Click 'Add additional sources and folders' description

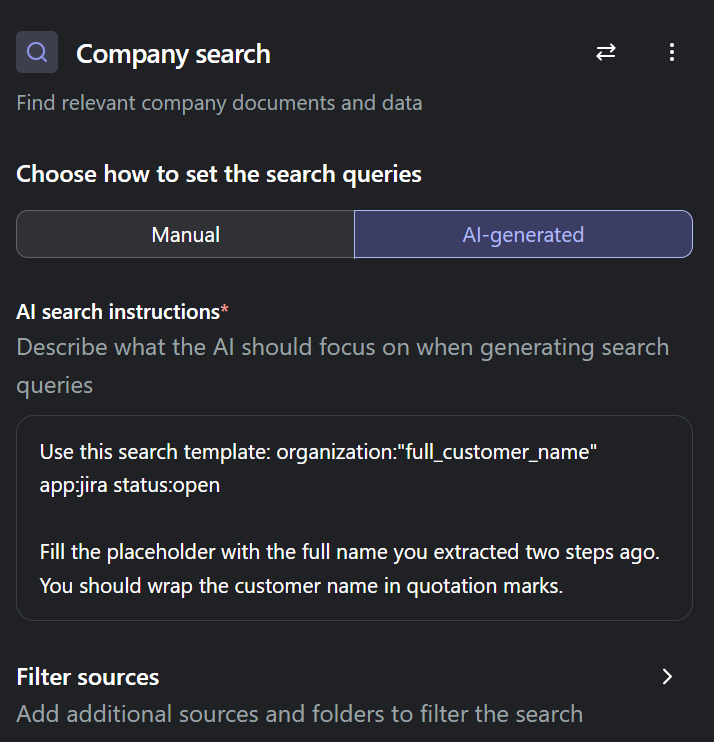pos(300,714)
